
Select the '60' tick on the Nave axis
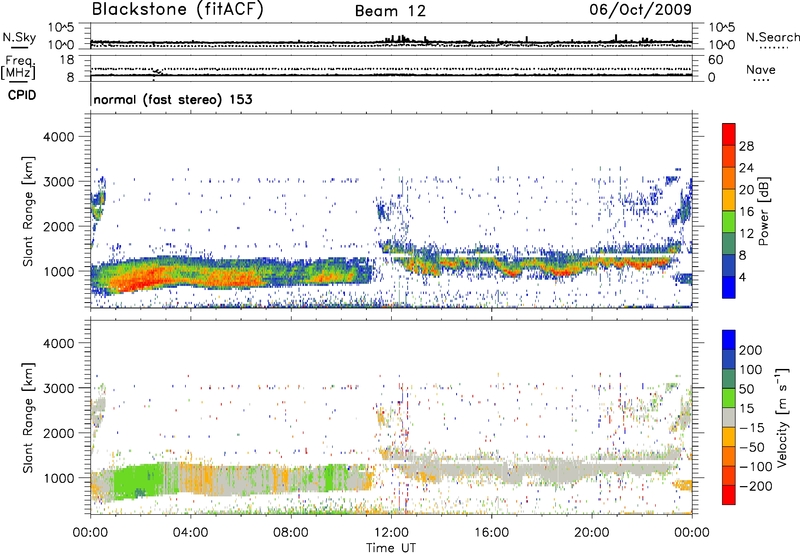click(x=715, y=60)
